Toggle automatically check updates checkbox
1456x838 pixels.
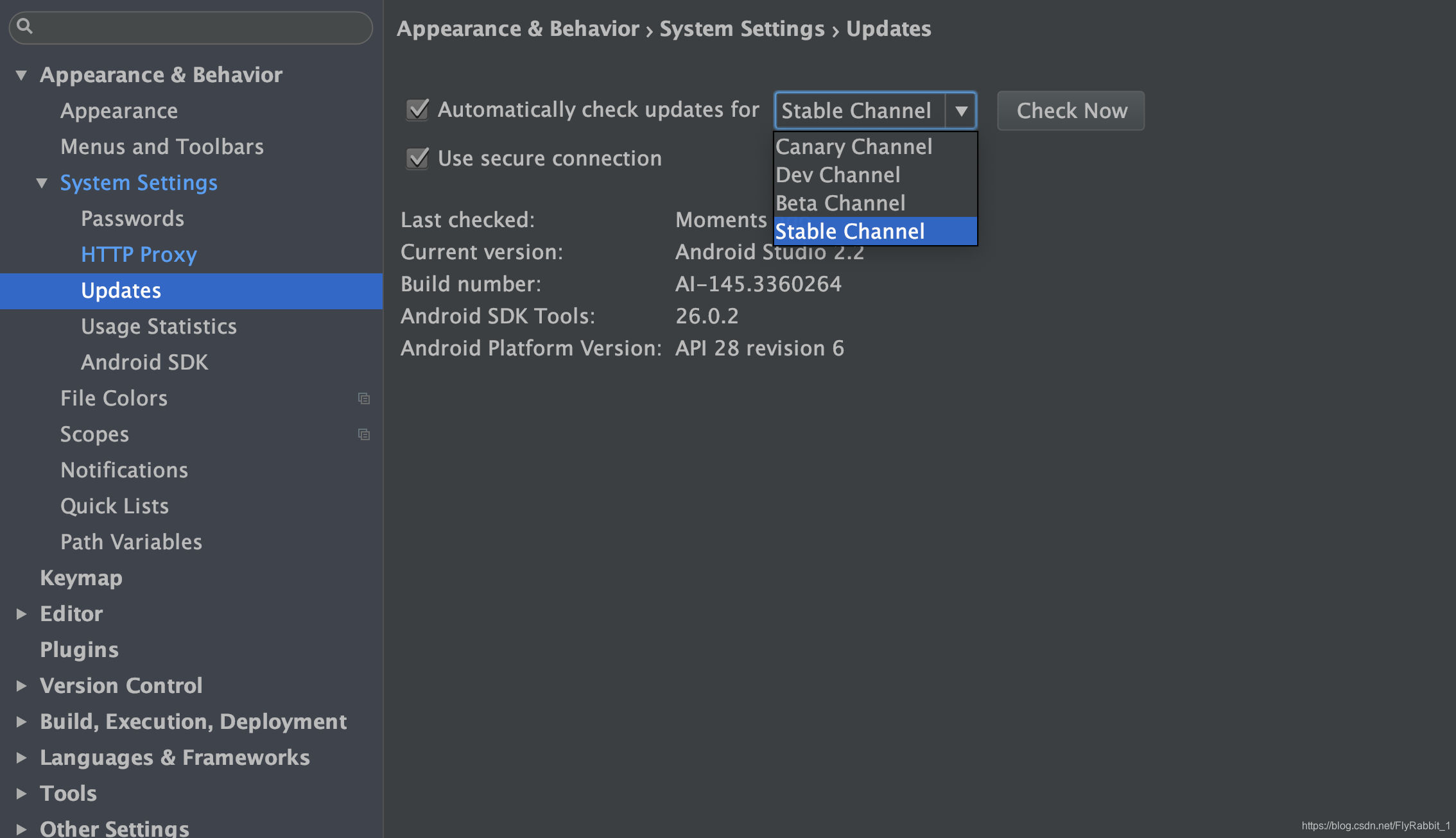(418, 110)
